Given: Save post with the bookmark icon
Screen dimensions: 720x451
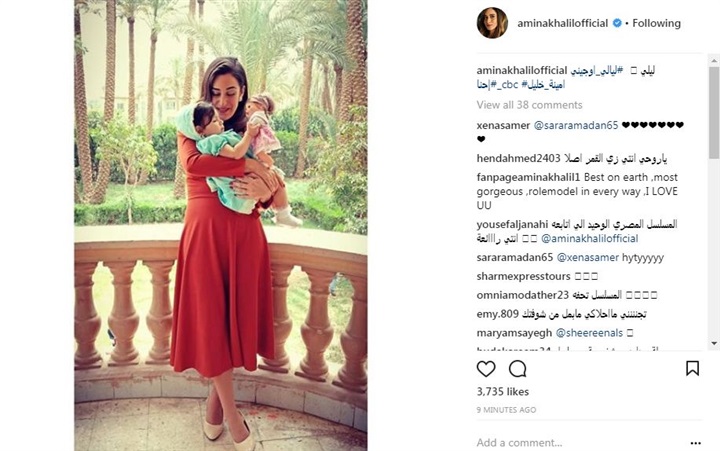Looking at the screenshot, I should (x=692, y=368).
